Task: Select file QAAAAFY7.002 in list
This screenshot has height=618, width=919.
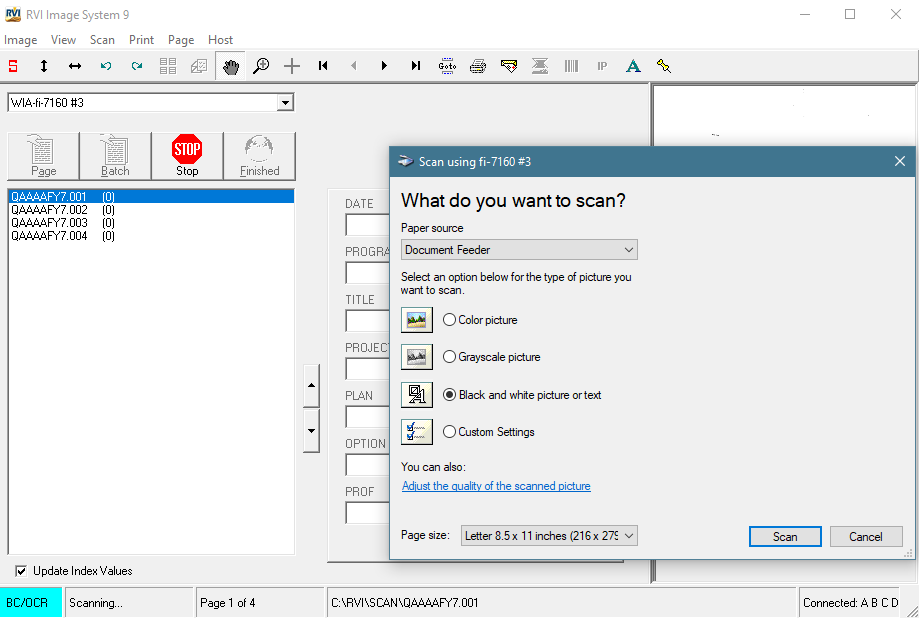Action: [151, 209]
